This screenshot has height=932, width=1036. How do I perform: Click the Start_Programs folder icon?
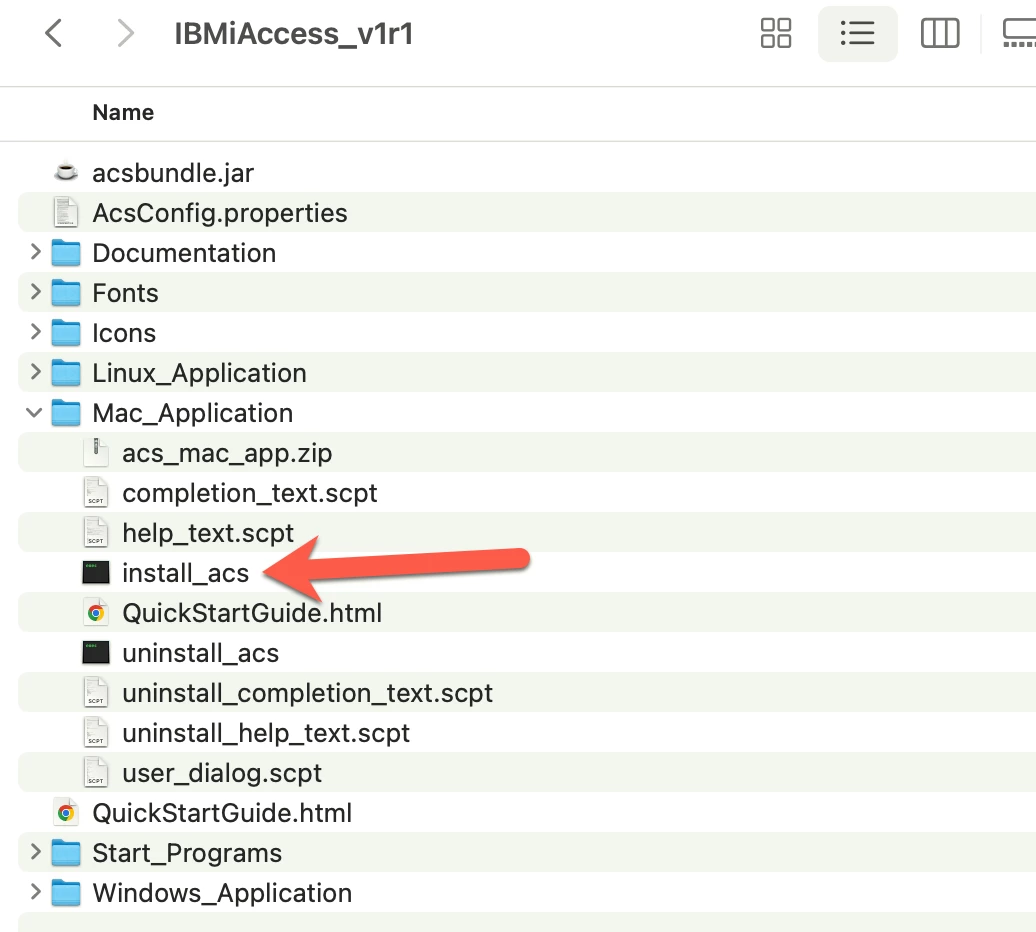[66, 853]
